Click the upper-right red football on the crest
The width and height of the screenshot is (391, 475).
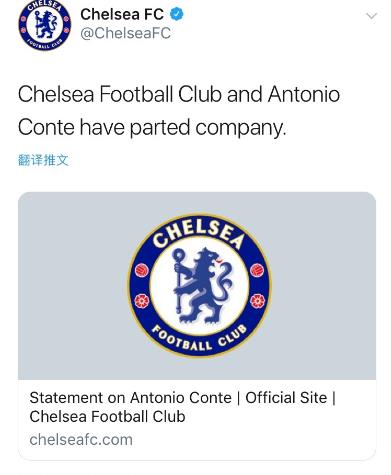[x=257, y=270]
